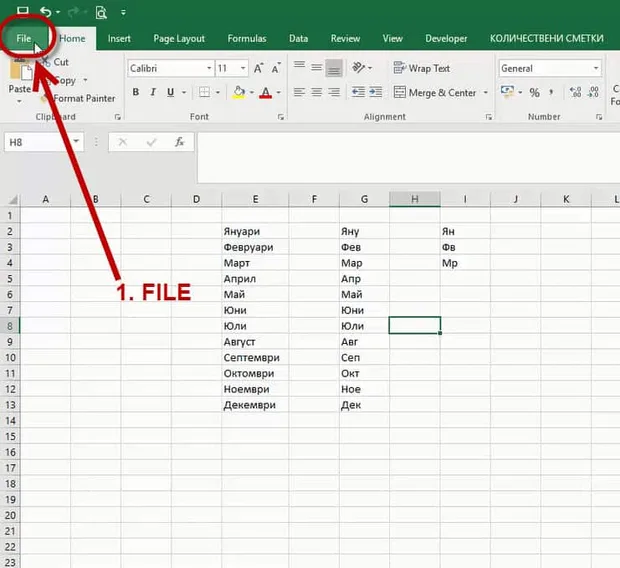Open the Borders dropdown arrow
620x568 pixels.
218,93
